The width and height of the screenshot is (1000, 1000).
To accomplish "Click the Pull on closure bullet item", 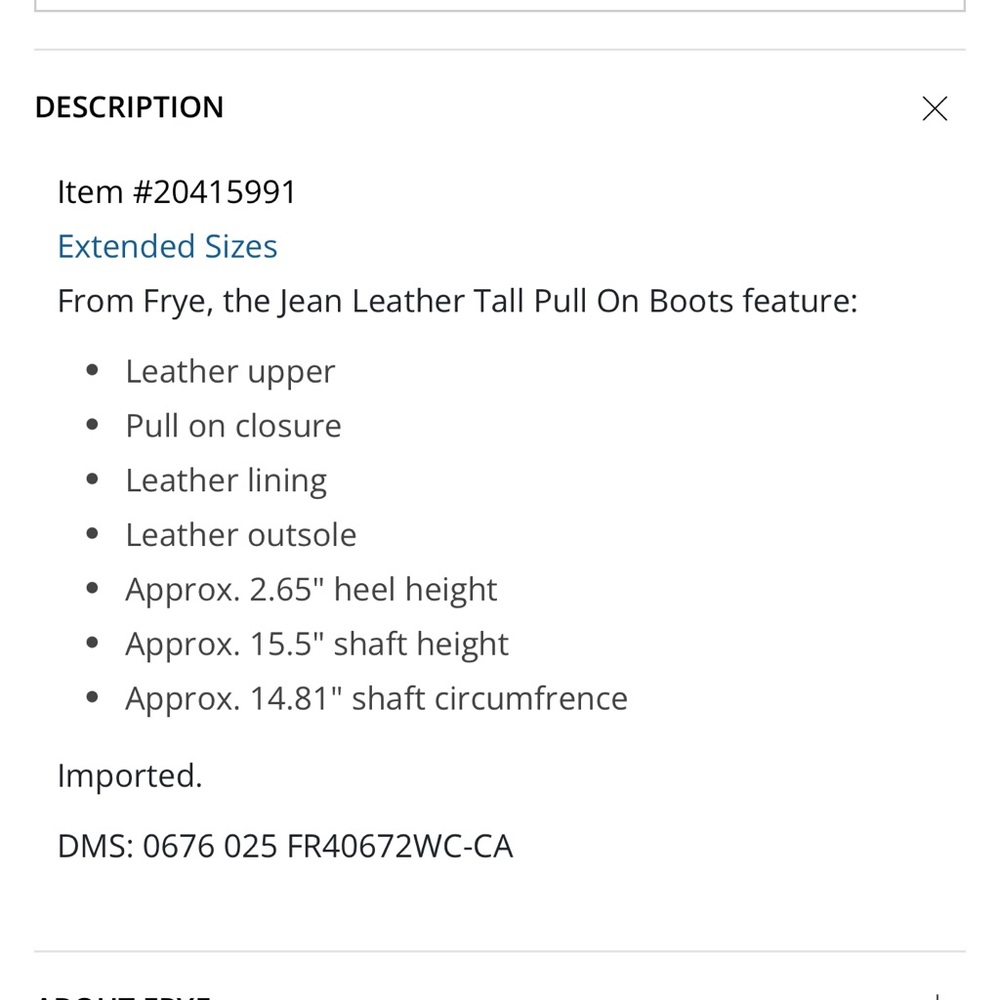I will pos(233,425).
